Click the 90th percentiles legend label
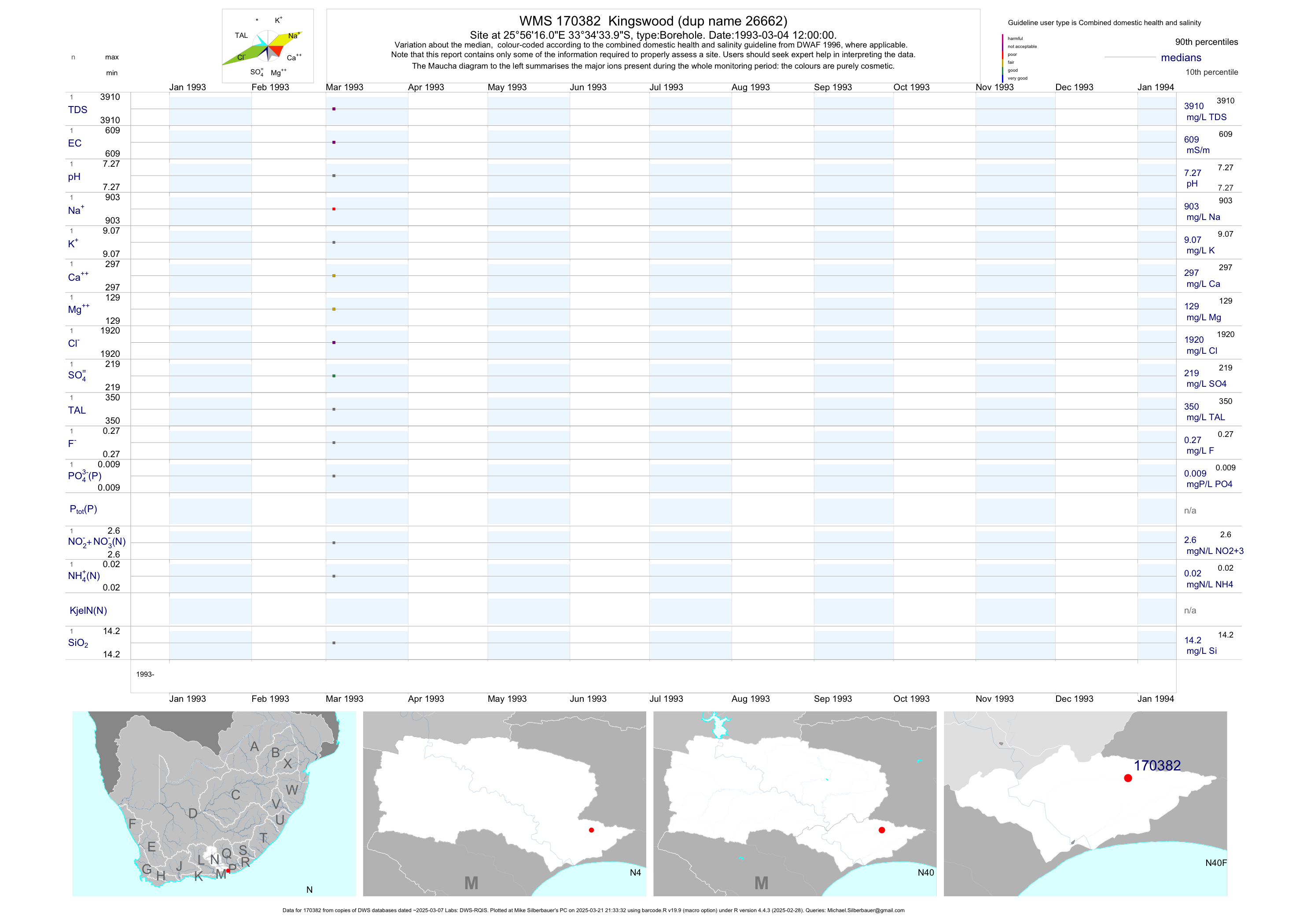1307x924 pixels. [x=1206, y=42]
